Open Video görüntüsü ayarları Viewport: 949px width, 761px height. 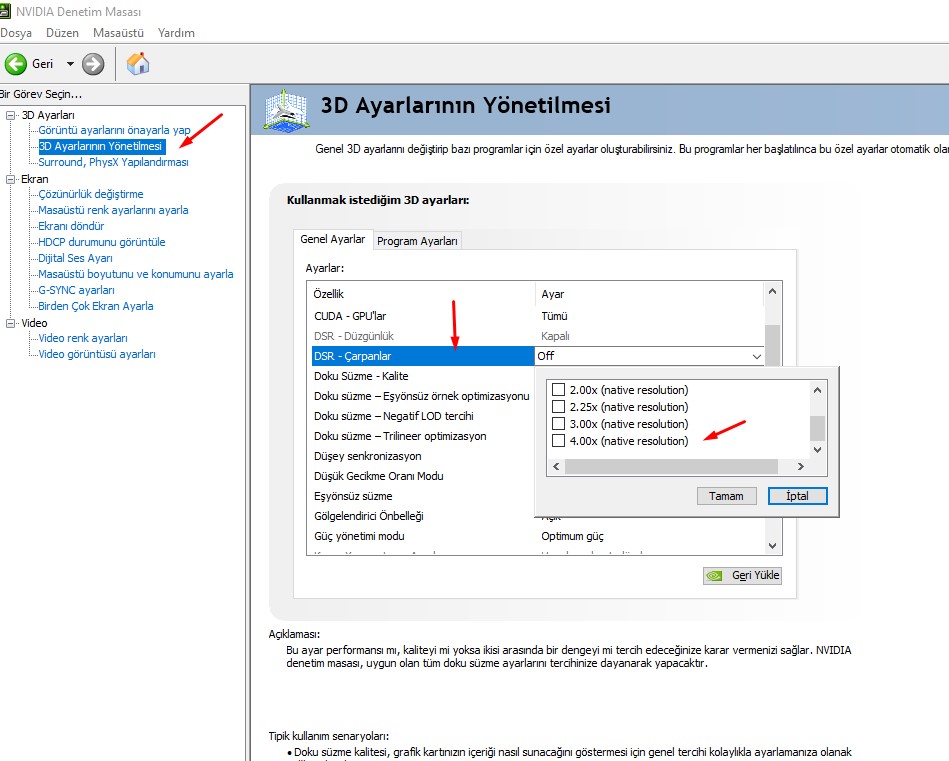pos(97,354)
